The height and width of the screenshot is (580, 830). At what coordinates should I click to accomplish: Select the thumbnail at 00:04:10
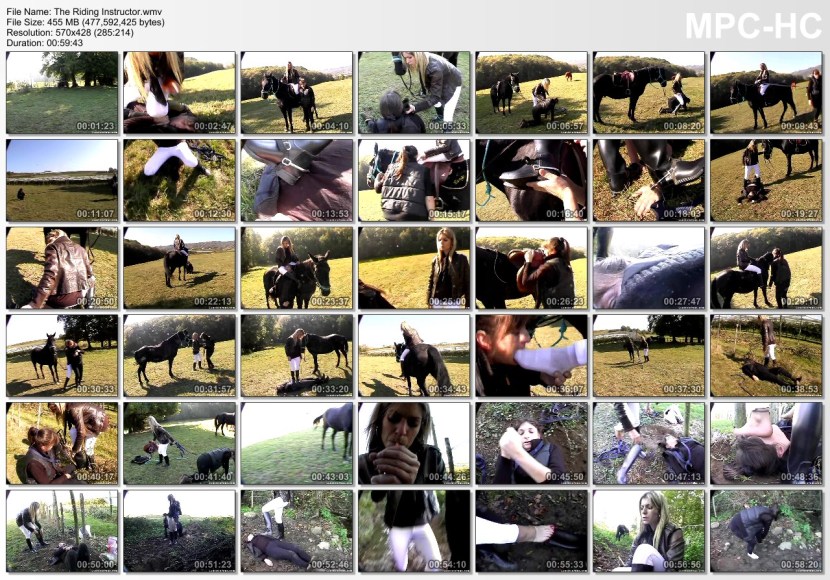(296, 93)
